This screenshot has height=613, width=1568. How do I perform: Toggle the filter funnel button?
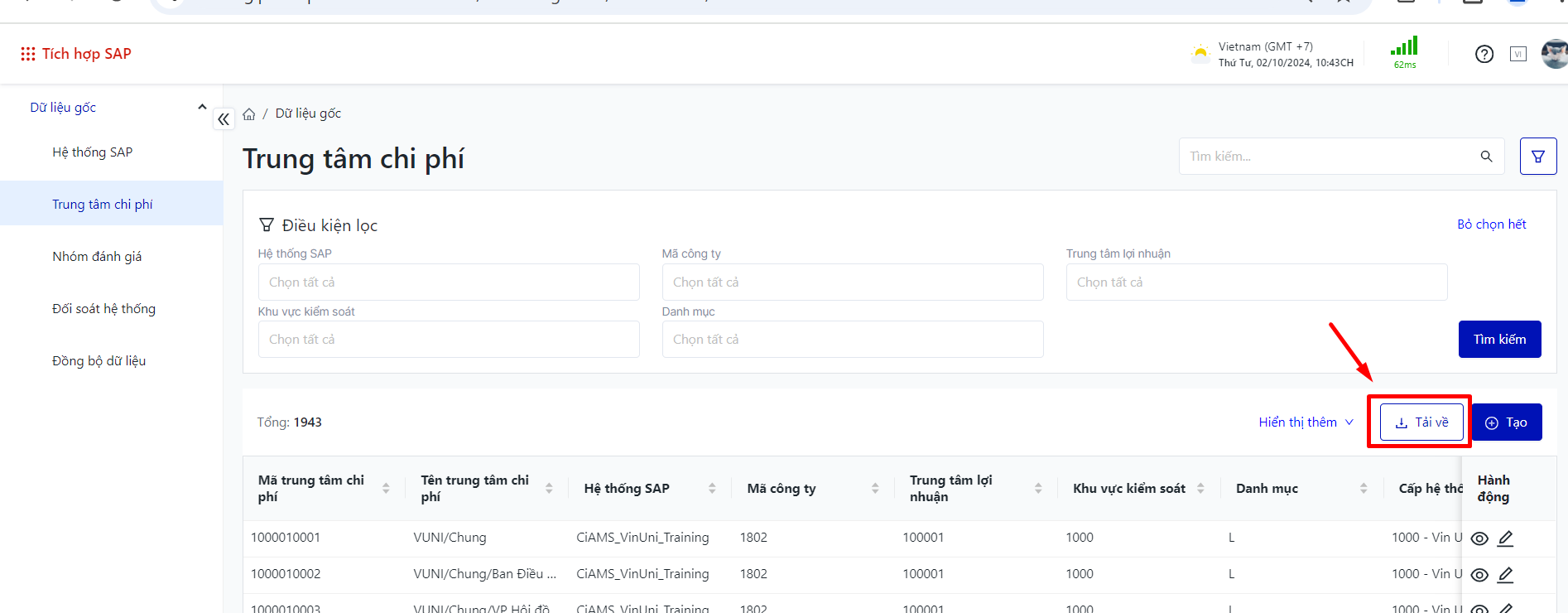1537,157
